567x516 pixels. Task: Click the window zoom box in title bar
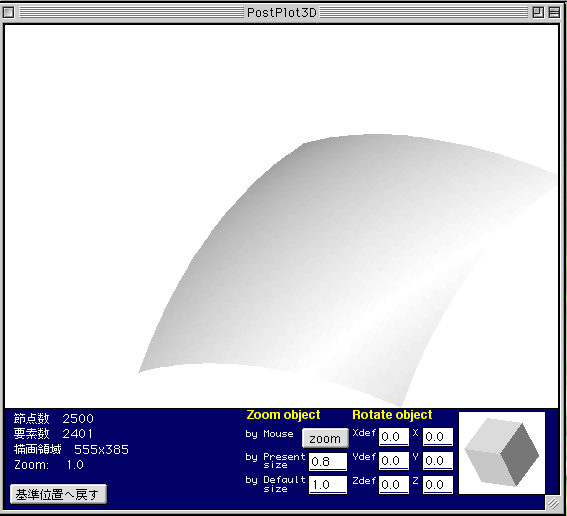pyautogui.click(x=538, y=13)
